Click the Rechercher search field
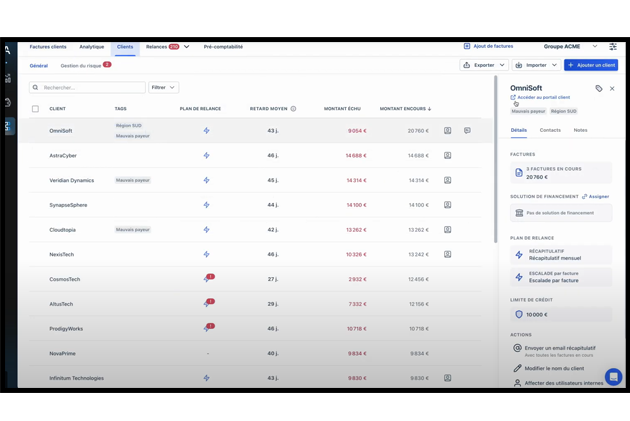 click(88, 88)
